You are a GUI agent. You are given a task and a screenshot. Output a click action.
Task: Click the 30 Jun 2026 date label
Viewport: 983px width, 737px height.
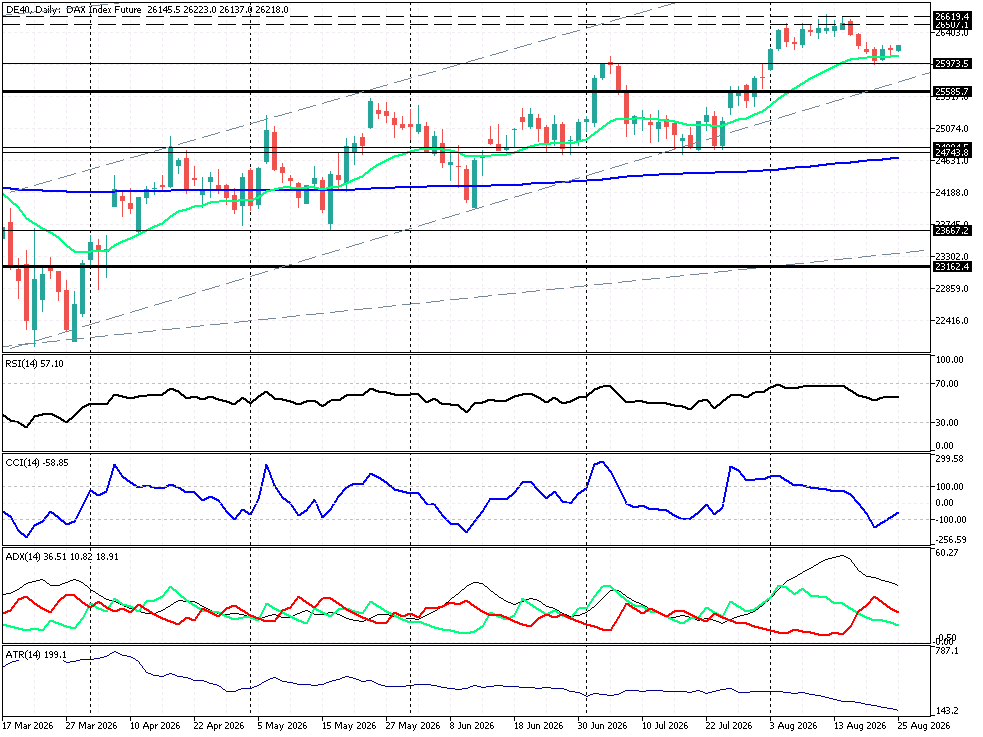602,726
